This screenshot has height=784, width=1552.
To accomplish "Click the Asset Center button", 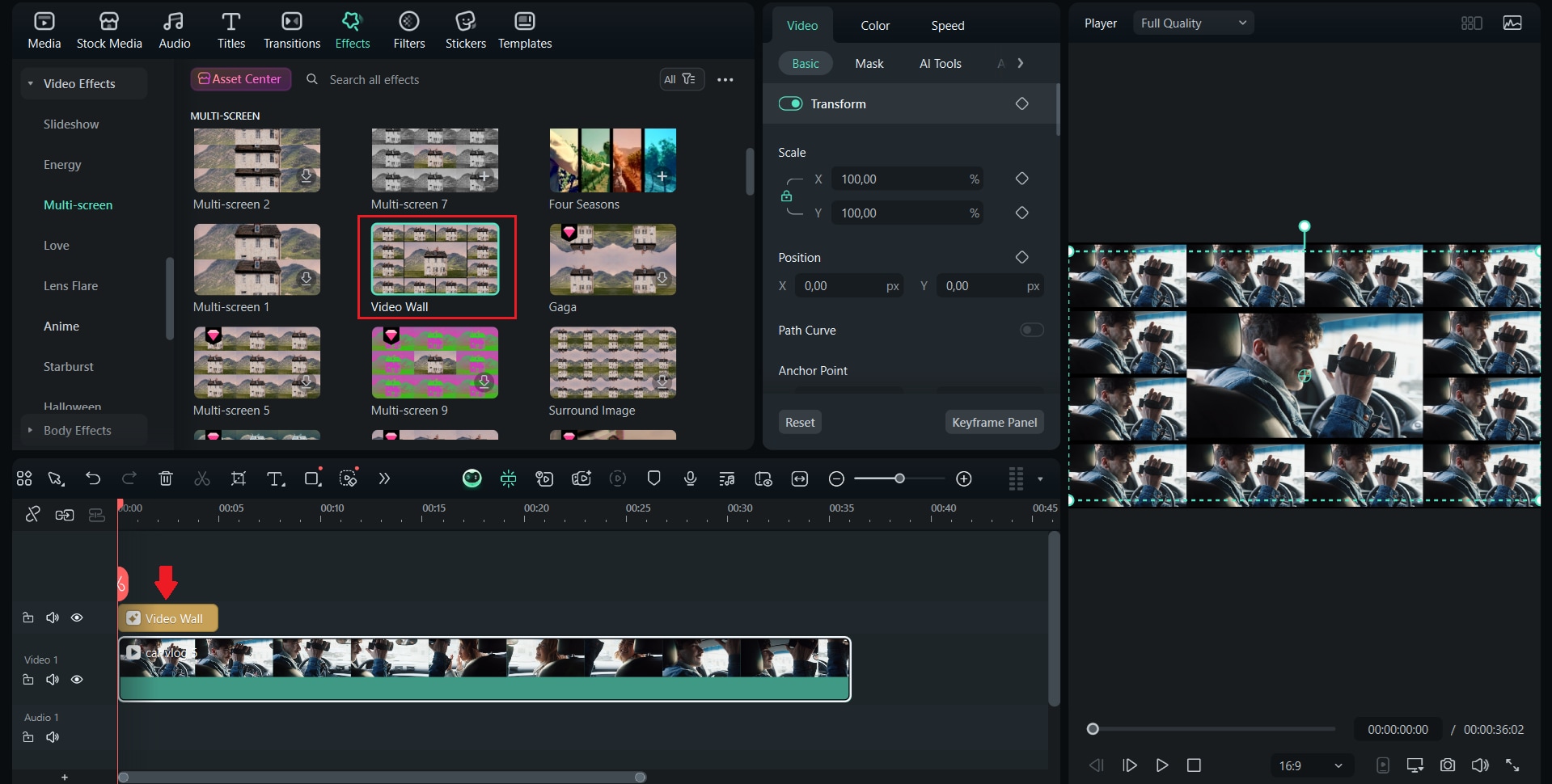I will (240, 79).
